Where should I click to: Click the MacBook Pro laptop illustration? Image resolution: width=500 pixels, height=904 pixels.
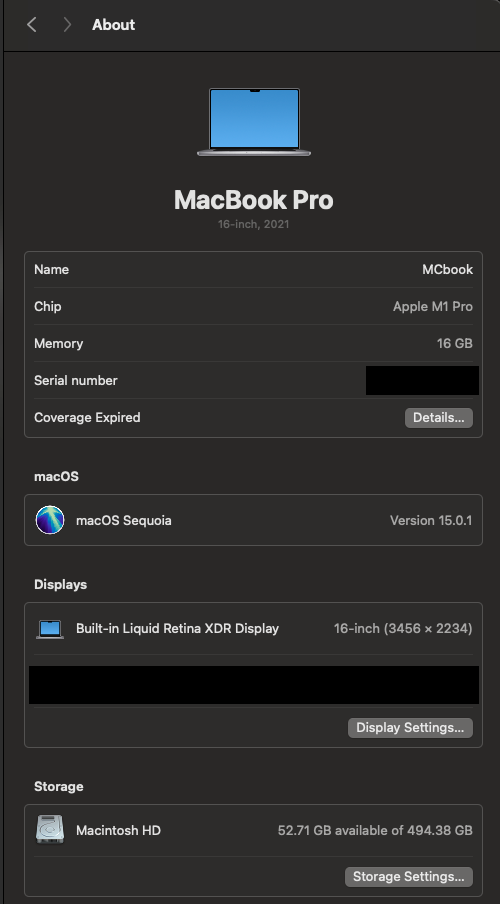click(254, 122)
